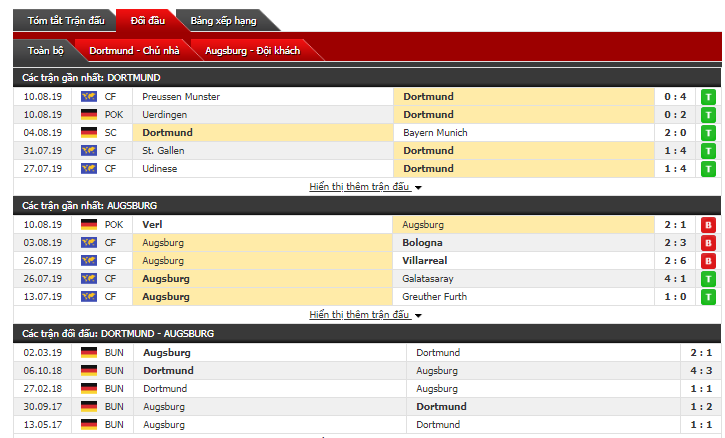Expand more Augsburg matches via Hiển thị thêm trận đấu
The image size is (725, 438).
(365, 315)
